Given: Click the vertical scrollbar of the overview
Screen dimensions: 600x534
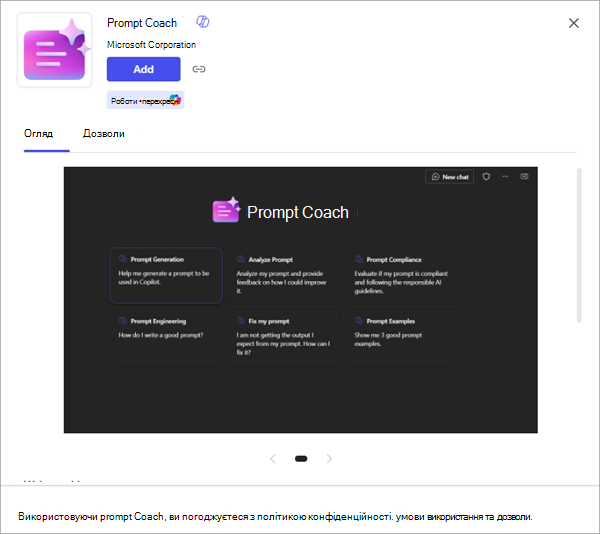Looking at the screenshot, I should (x=579, y=246).
